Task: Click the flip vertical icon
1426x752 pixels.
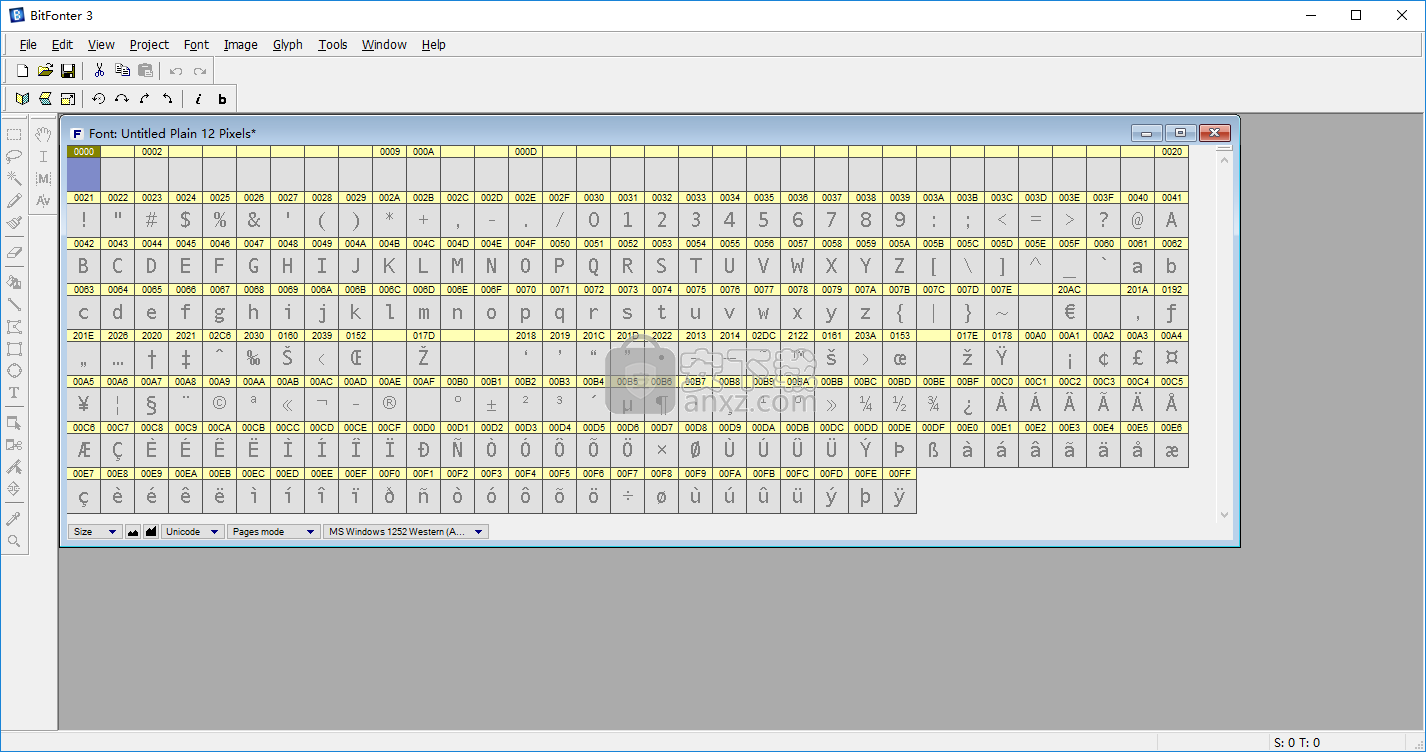Action: [45, 99]
